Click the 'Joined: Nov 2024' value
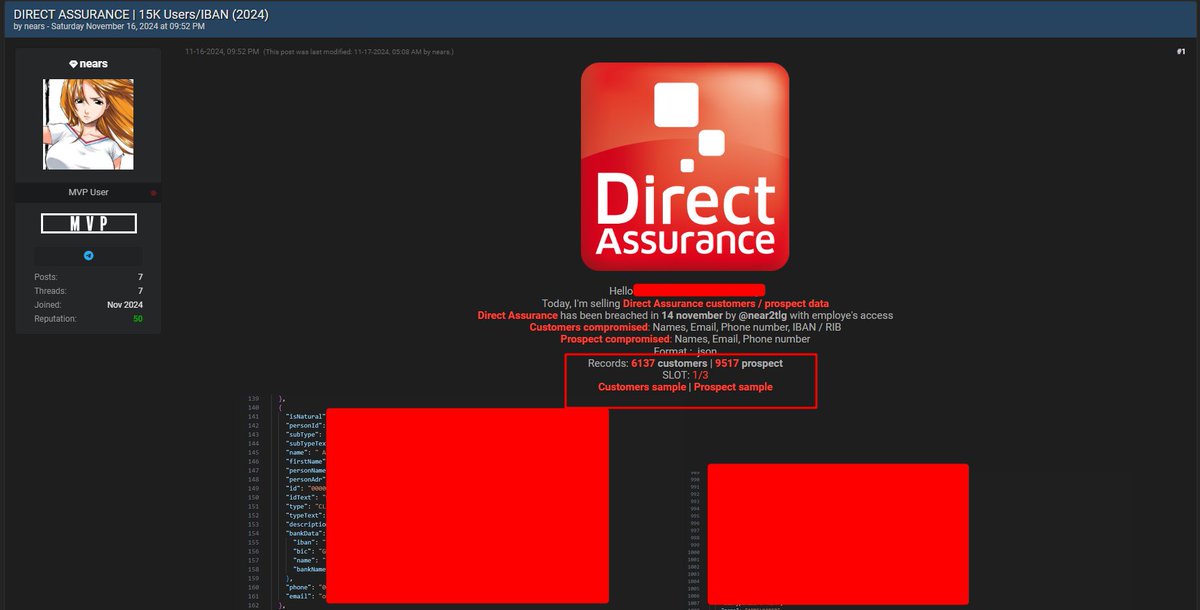 tap(125, 305)
